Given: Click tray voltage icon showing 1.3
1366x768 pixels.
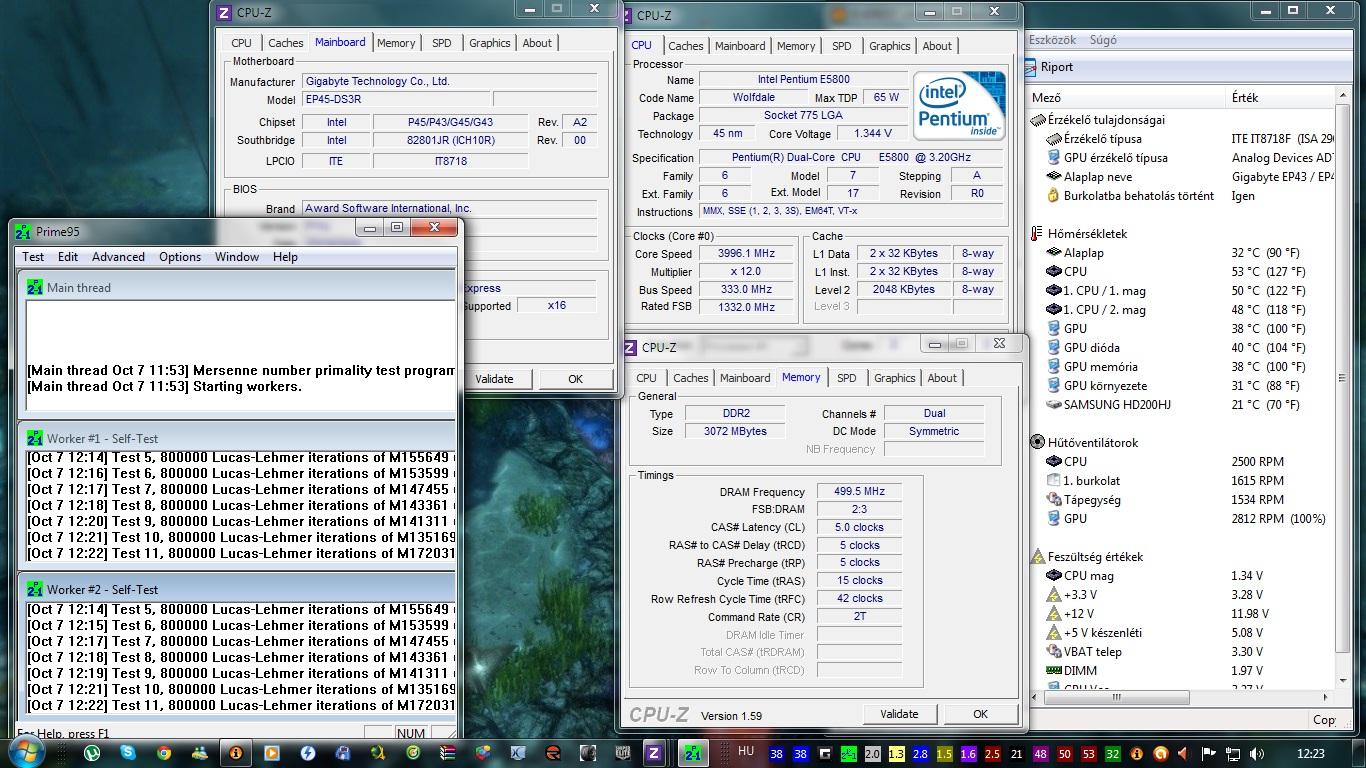Looking at the screenshot, I should 896,754.
